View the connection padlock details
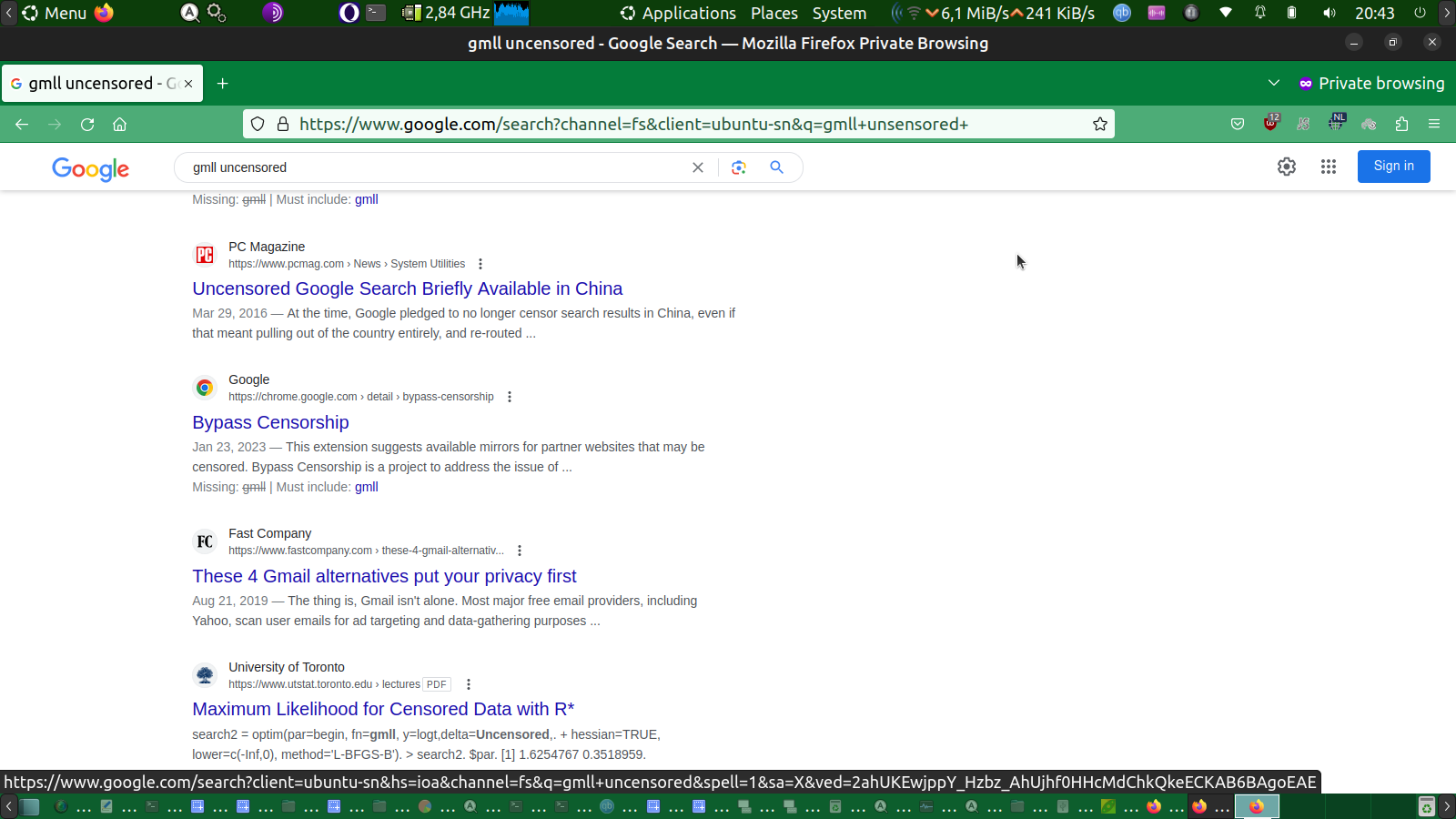 click(283, 124)
